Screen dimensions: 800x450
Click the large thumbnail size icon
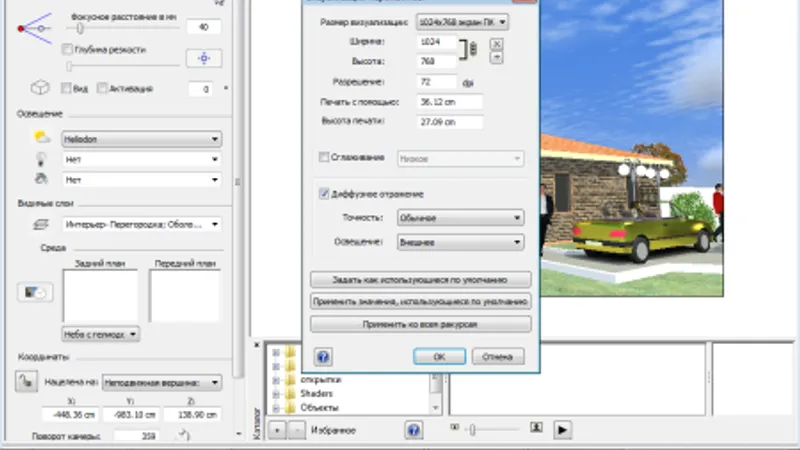tap(536, 427)
